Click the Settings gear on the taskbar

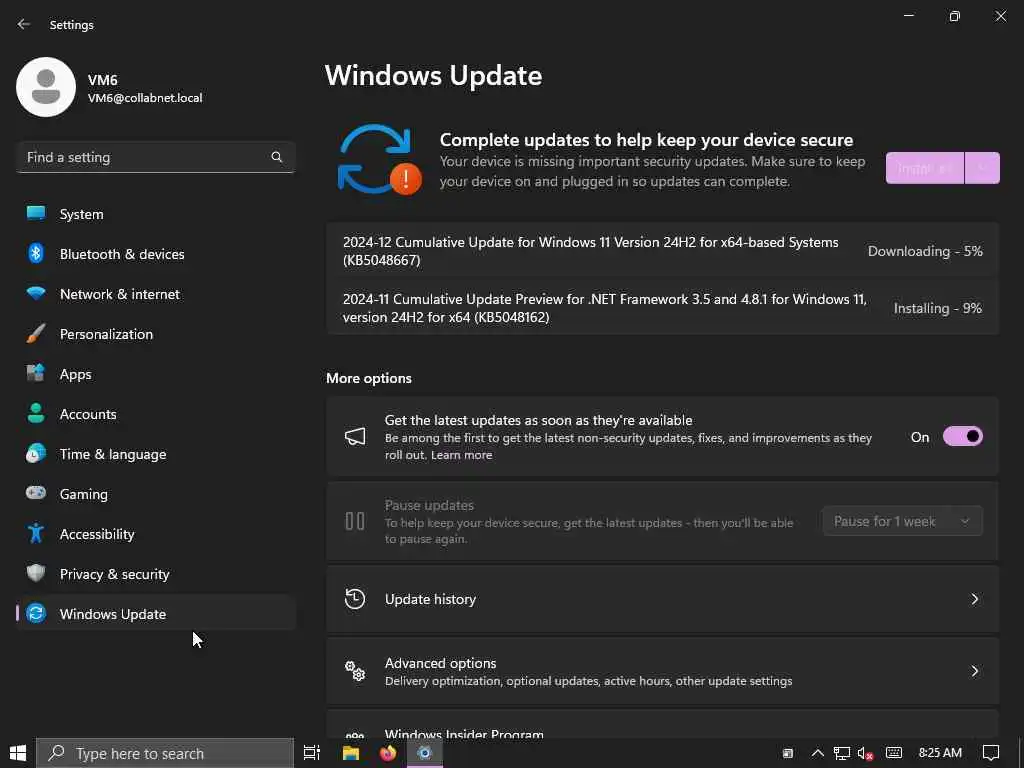[424, 753]
